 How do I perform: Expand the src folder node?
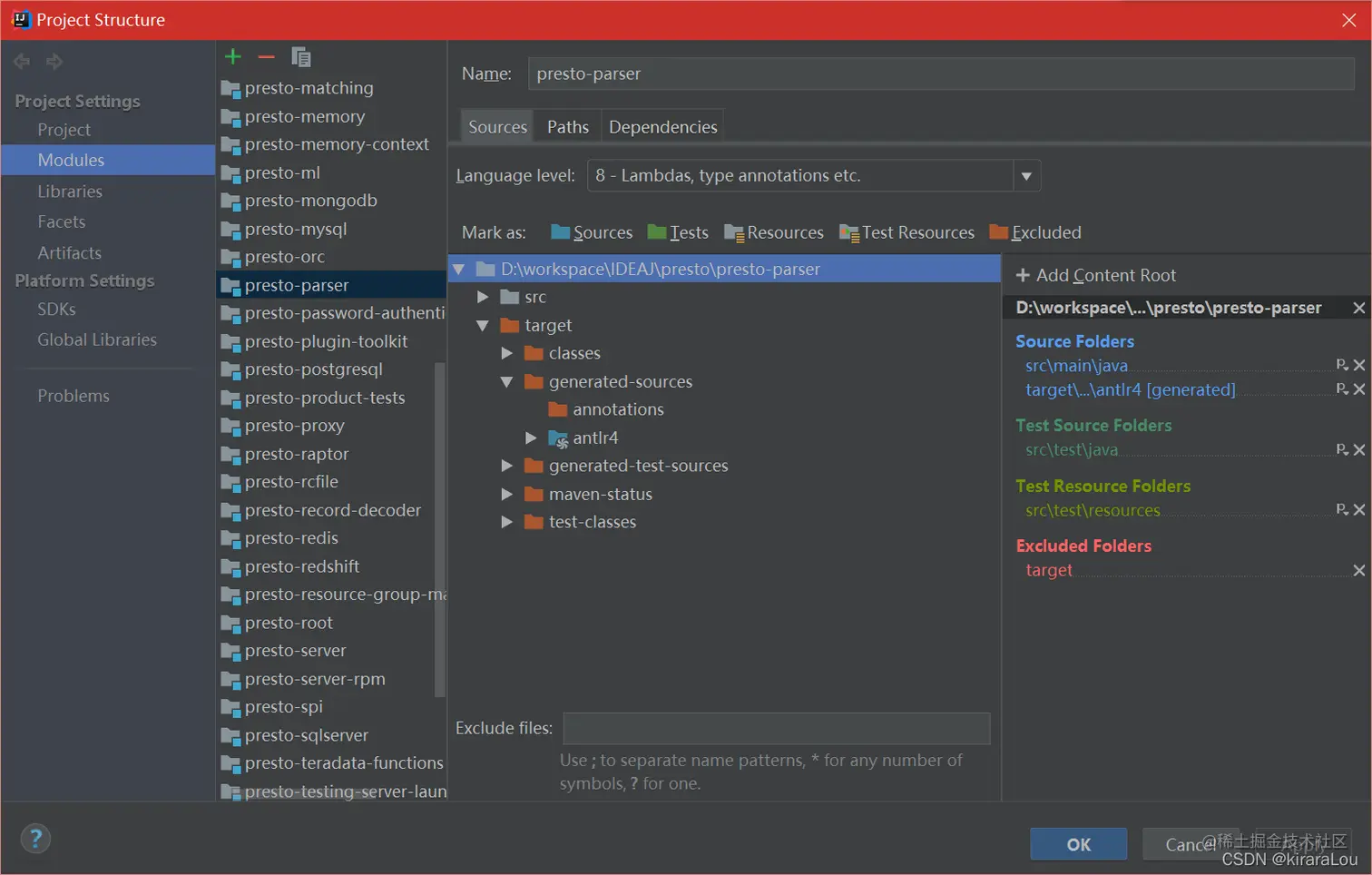[x=483, y=297]
